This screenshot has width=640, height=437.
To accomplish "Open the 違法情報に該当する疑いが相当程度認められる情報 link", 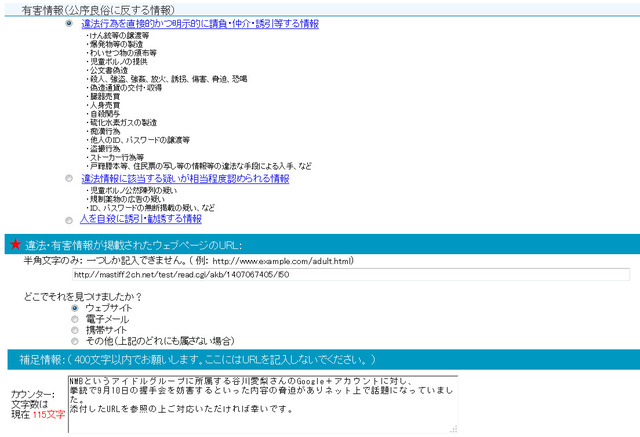I will pyautogui.click(x=185, y=179).
